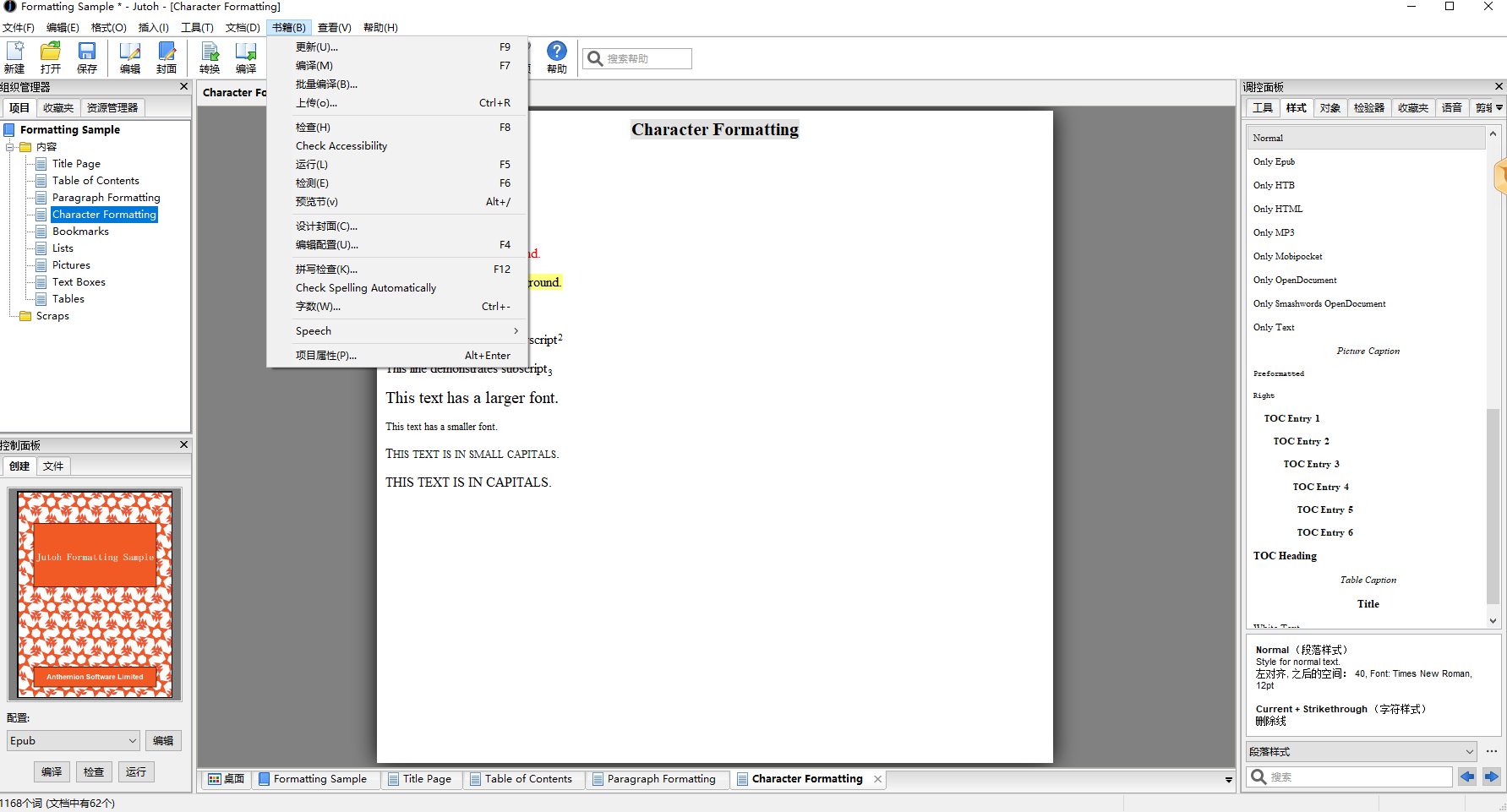Open the paragraph style (段落样式) dropdown

[x=1361, y=752]
